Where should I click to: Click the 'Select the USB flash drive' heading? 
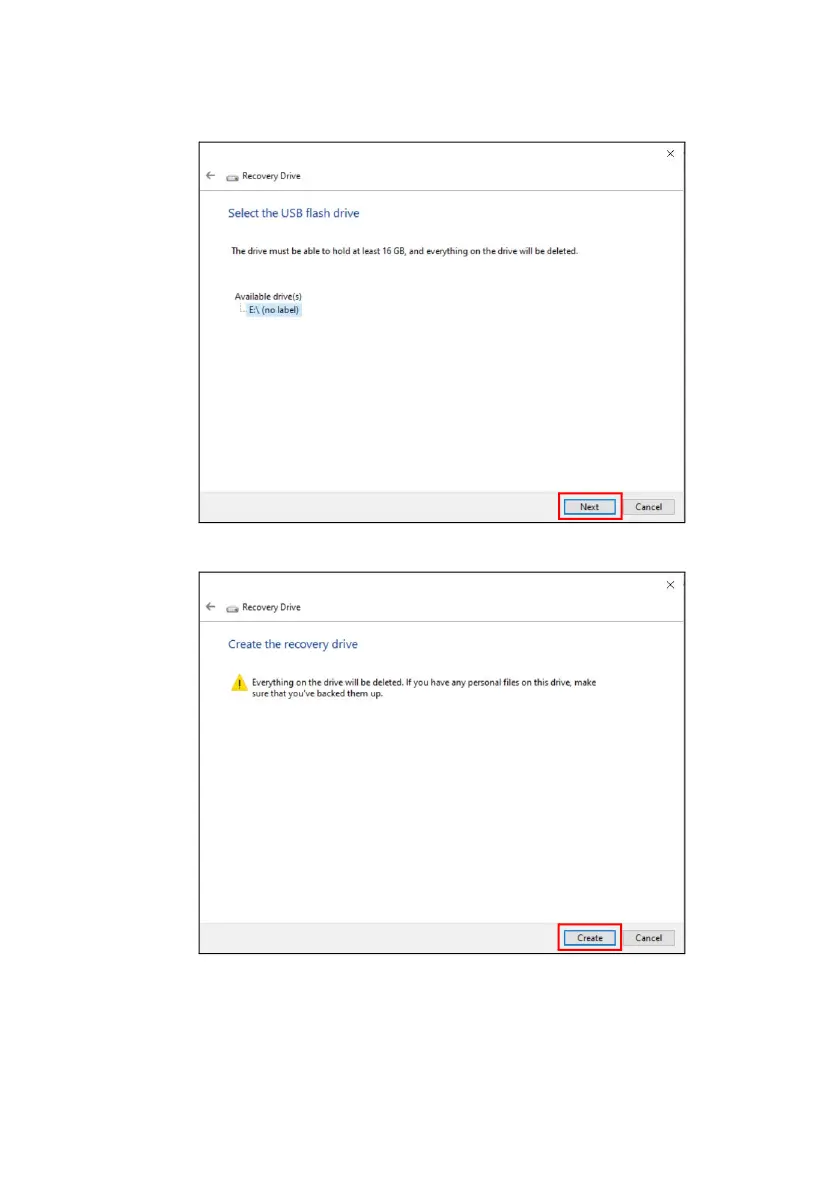tap(294, 213)
